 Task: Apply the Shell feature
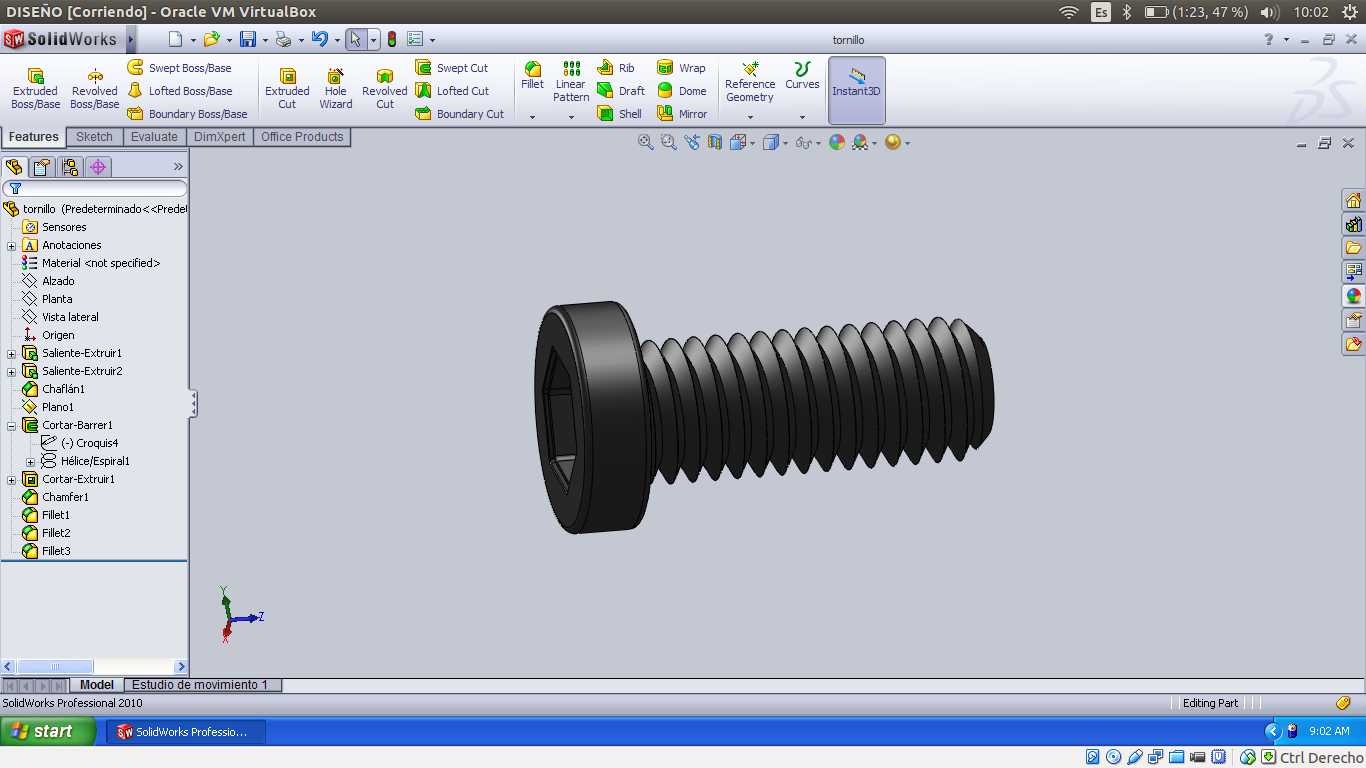[x=620, y=114]
